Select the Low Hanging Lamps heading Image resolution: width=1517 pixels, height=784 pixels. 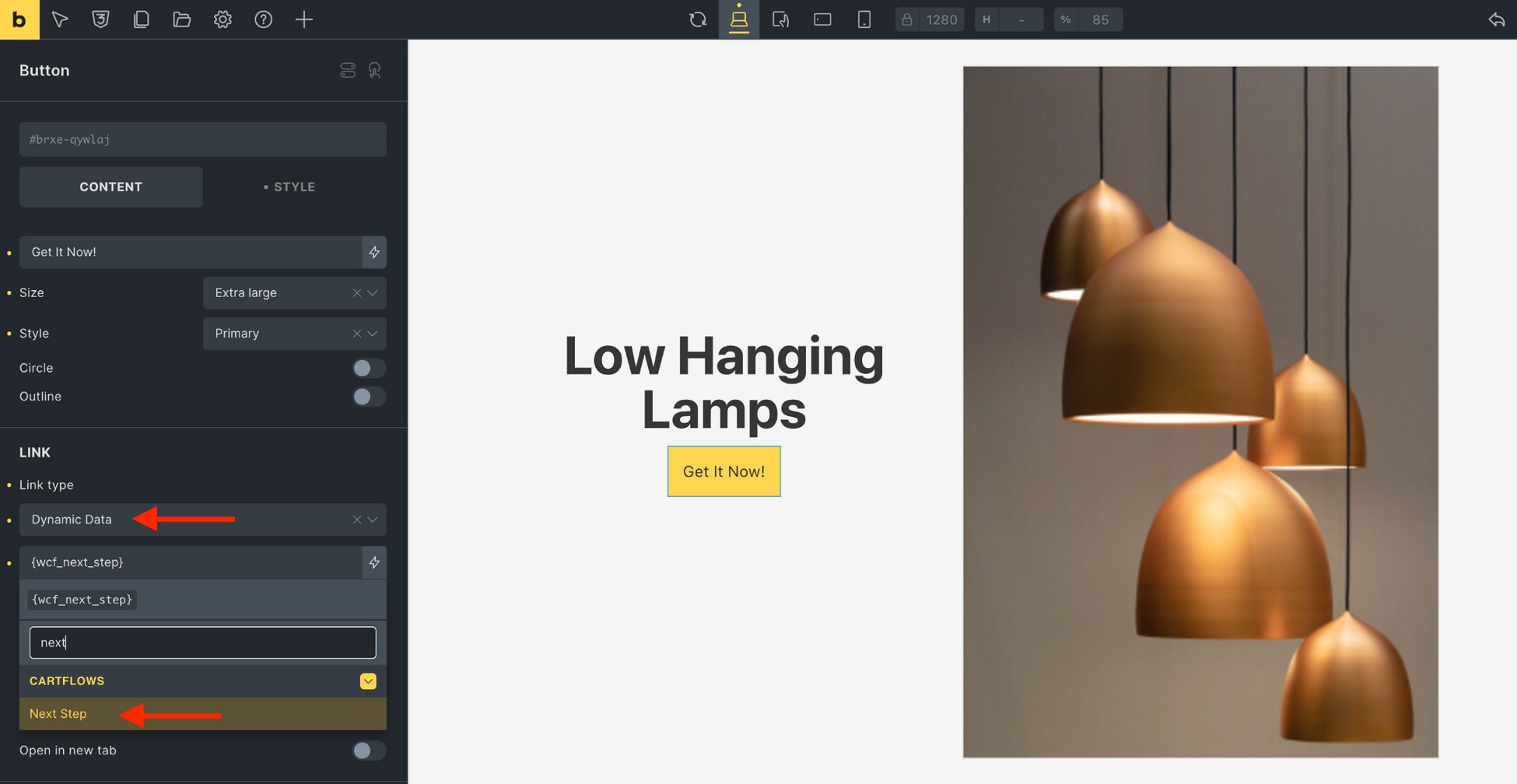coord(723,382)
